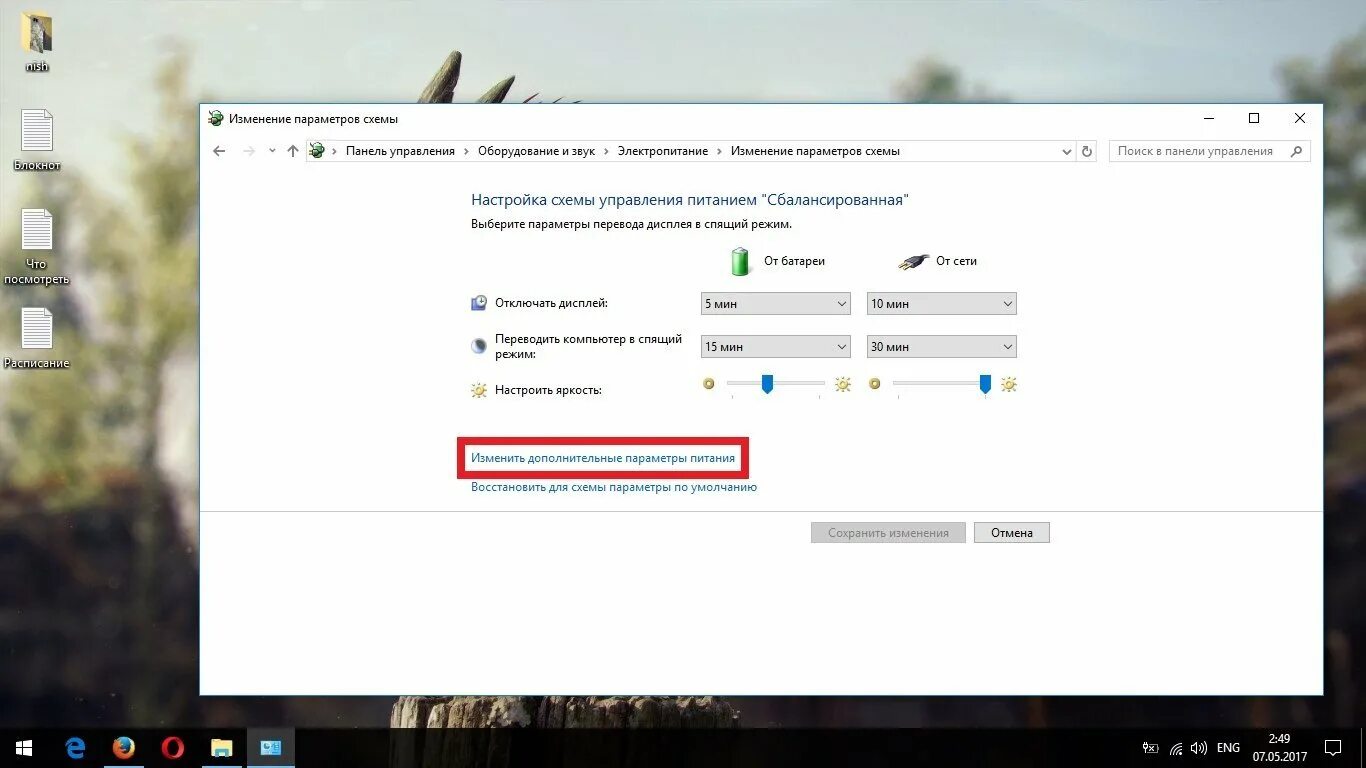Open the notification center icon
Screen dimensions: 1366x768
(1333, 748)
